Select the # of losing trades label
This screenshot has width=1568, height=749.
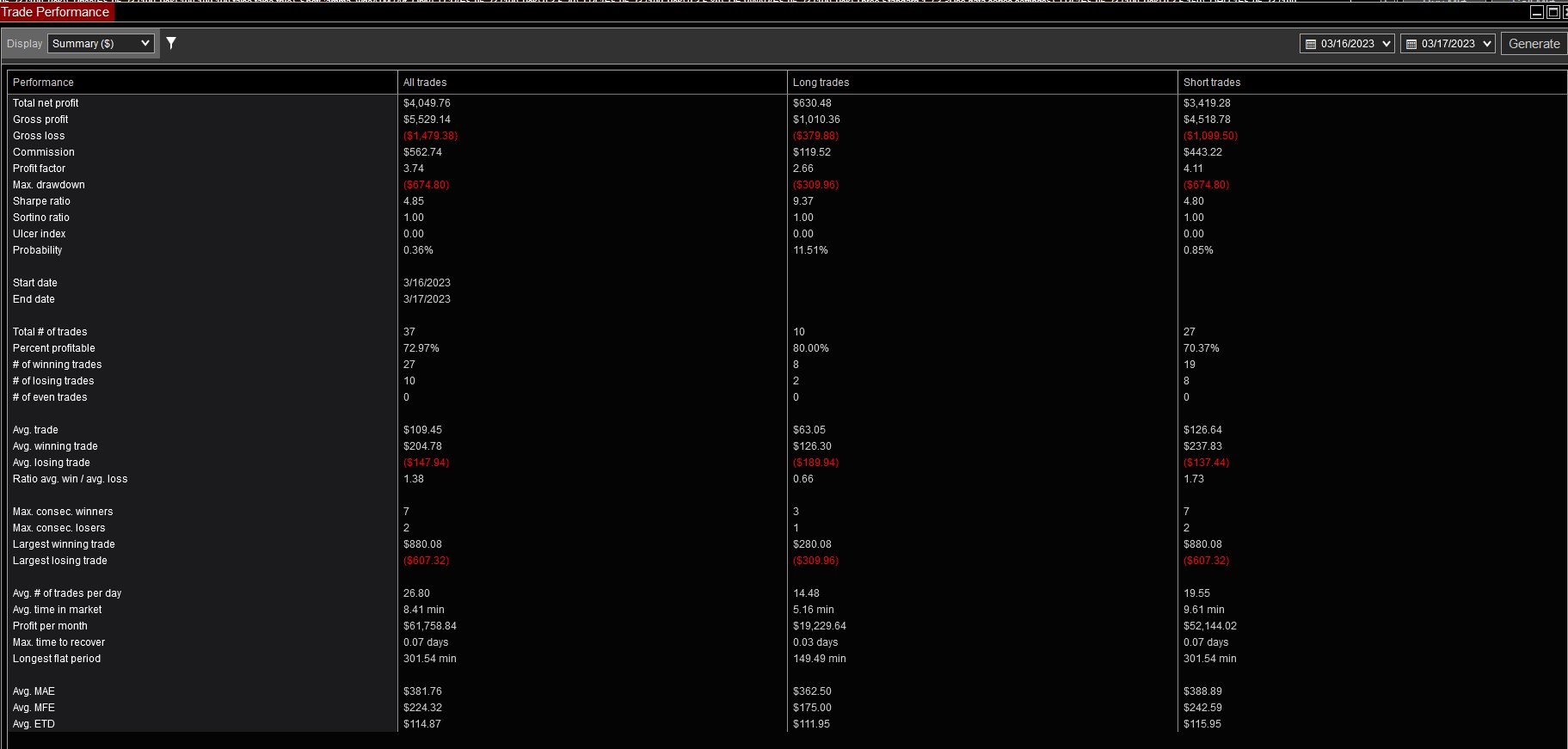click(x=53, y=381)
